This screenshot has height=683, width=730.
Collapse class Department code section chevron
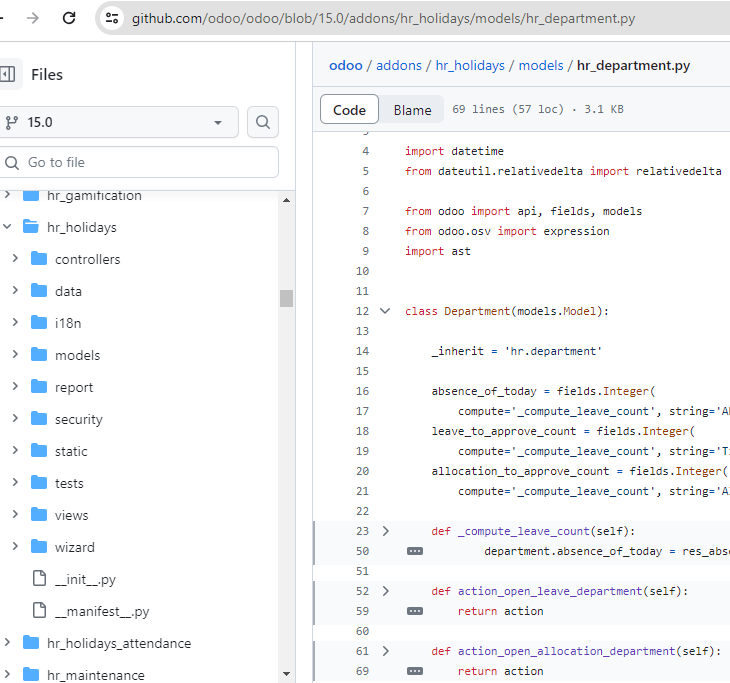coord(385,311)
